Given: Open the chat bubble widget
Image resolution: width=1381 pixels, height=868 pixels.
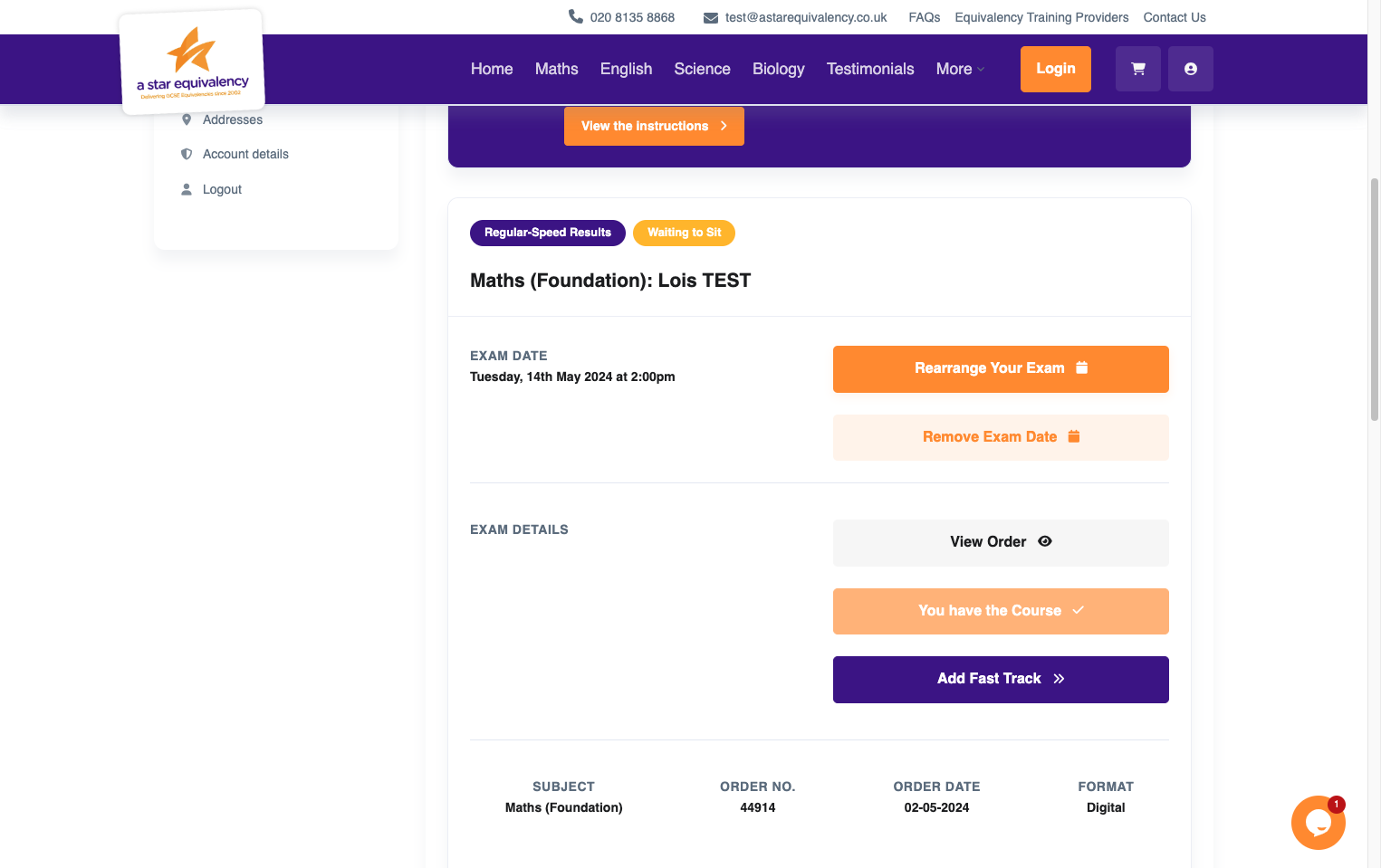Looking at the screenshot, I should coord(1319,823).
